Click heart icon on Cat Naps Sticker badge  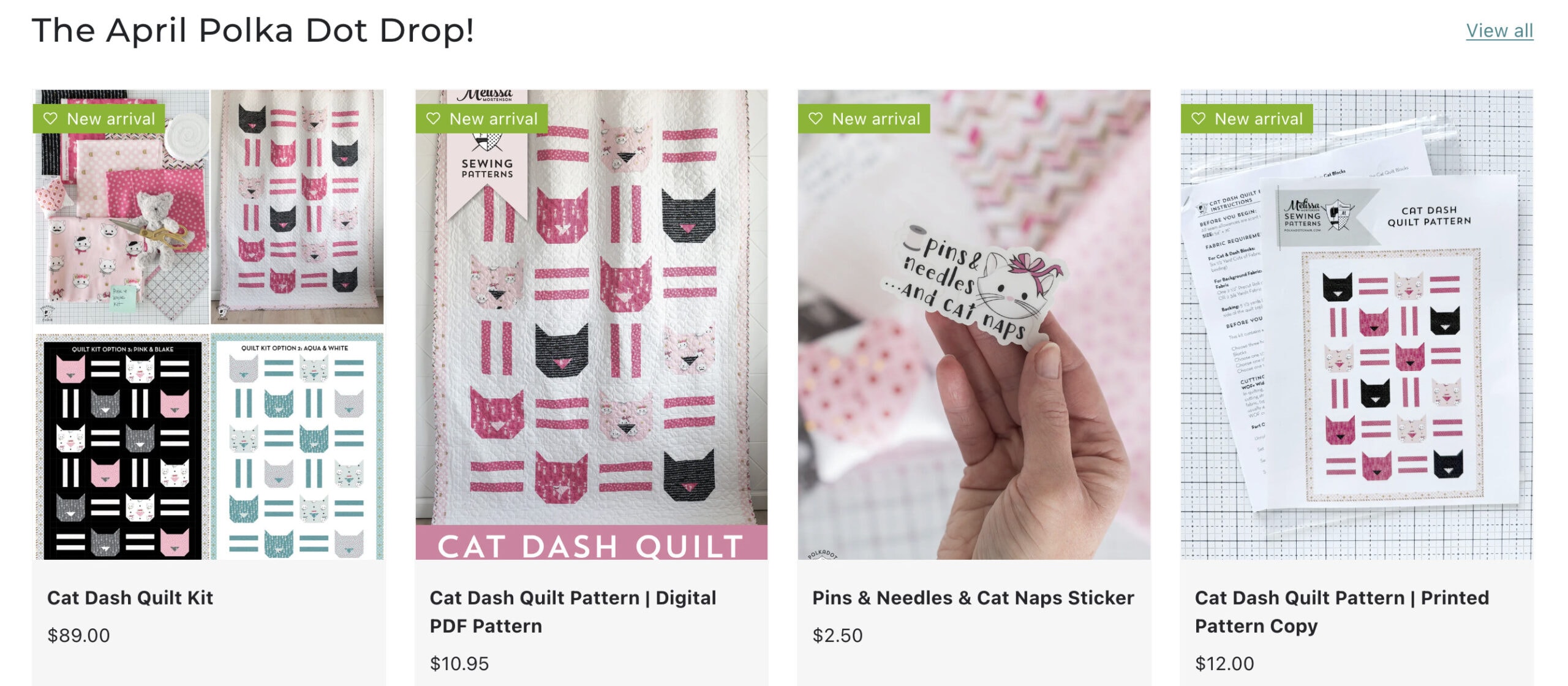815,118
